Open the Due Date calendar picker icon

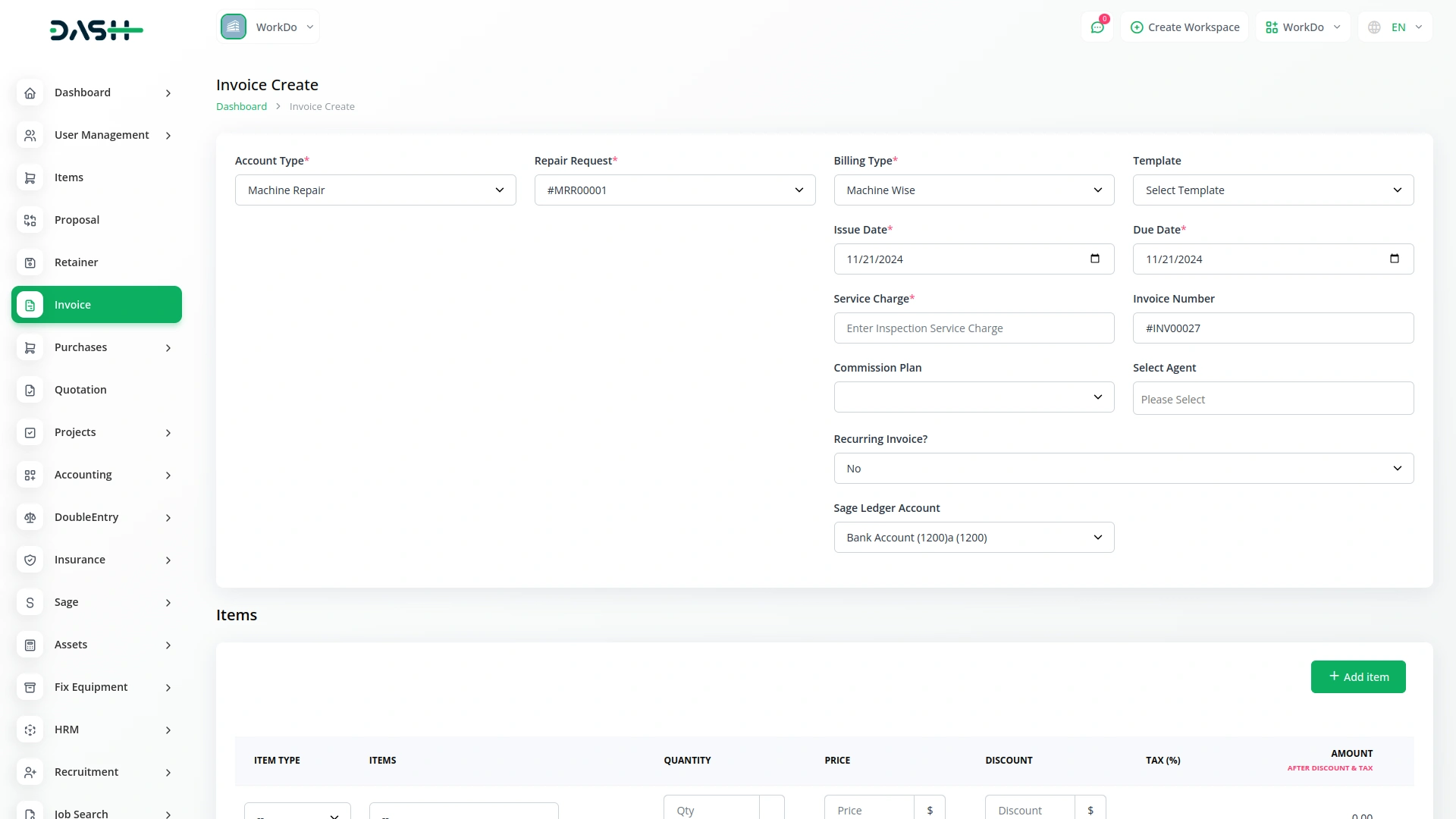point(1394,259)
